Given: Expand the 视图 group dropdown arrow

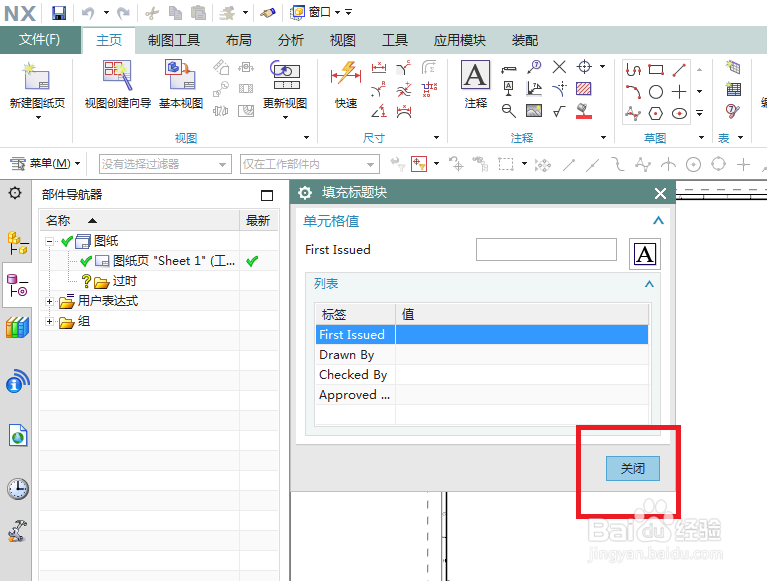Looking at the screenshot, I should click(x=307, y=138).
